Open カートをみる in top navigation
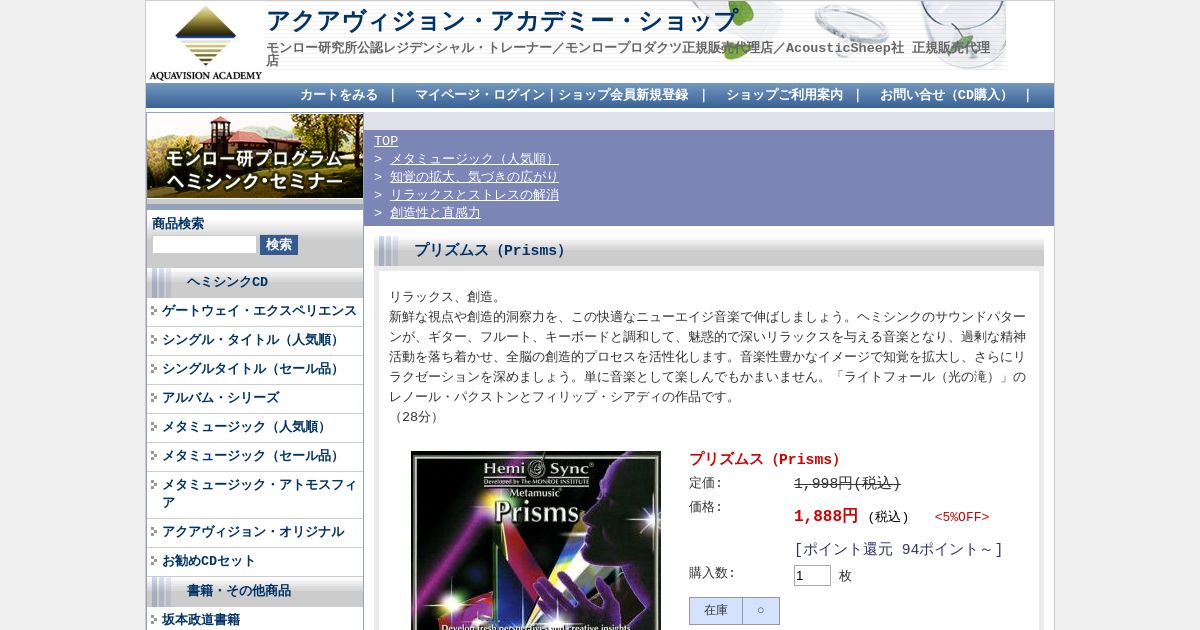 tap(339, 95)
